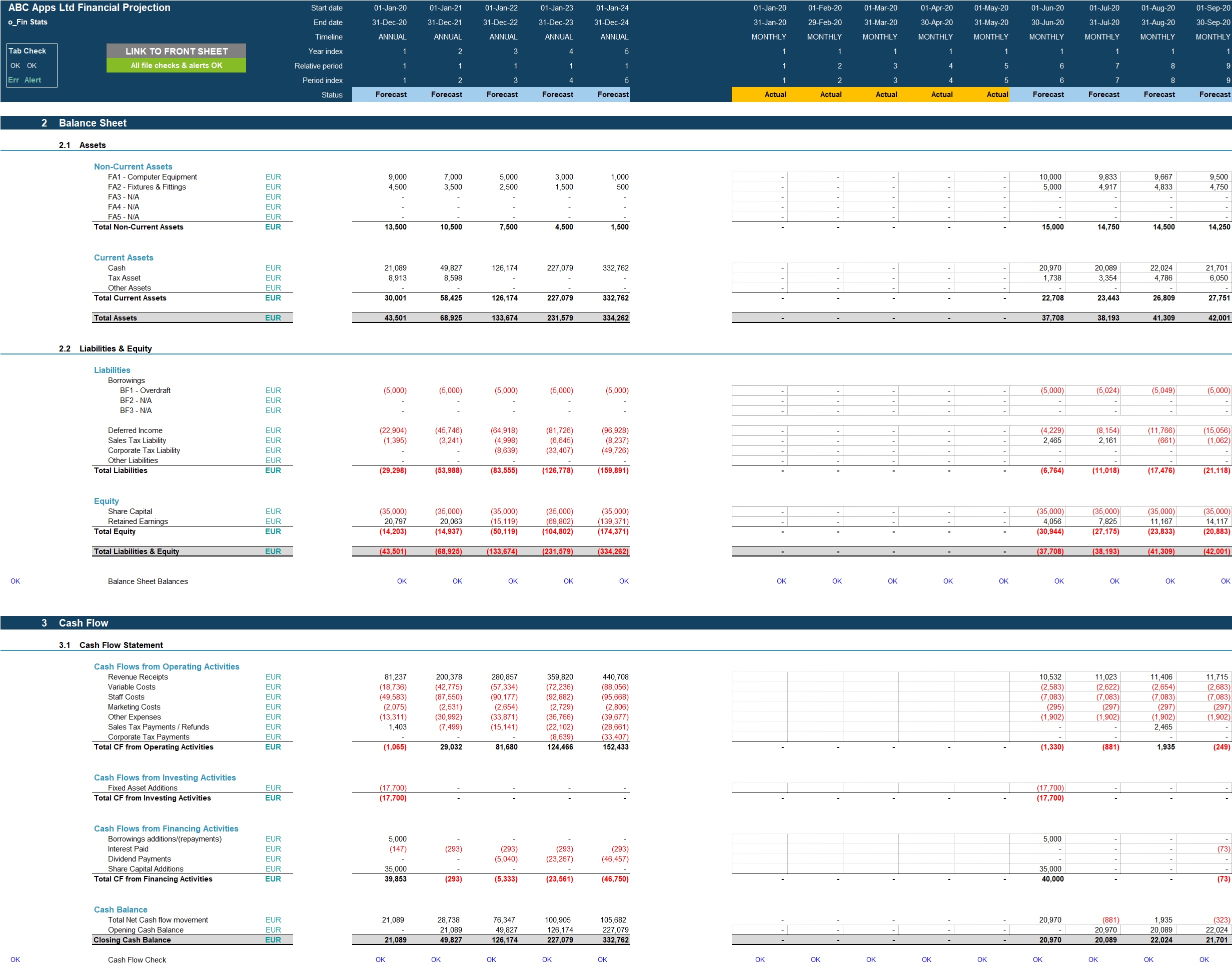Click the '2.1 Assets' subheading
Screen dimensions: 1232x975
coord(82,145)
